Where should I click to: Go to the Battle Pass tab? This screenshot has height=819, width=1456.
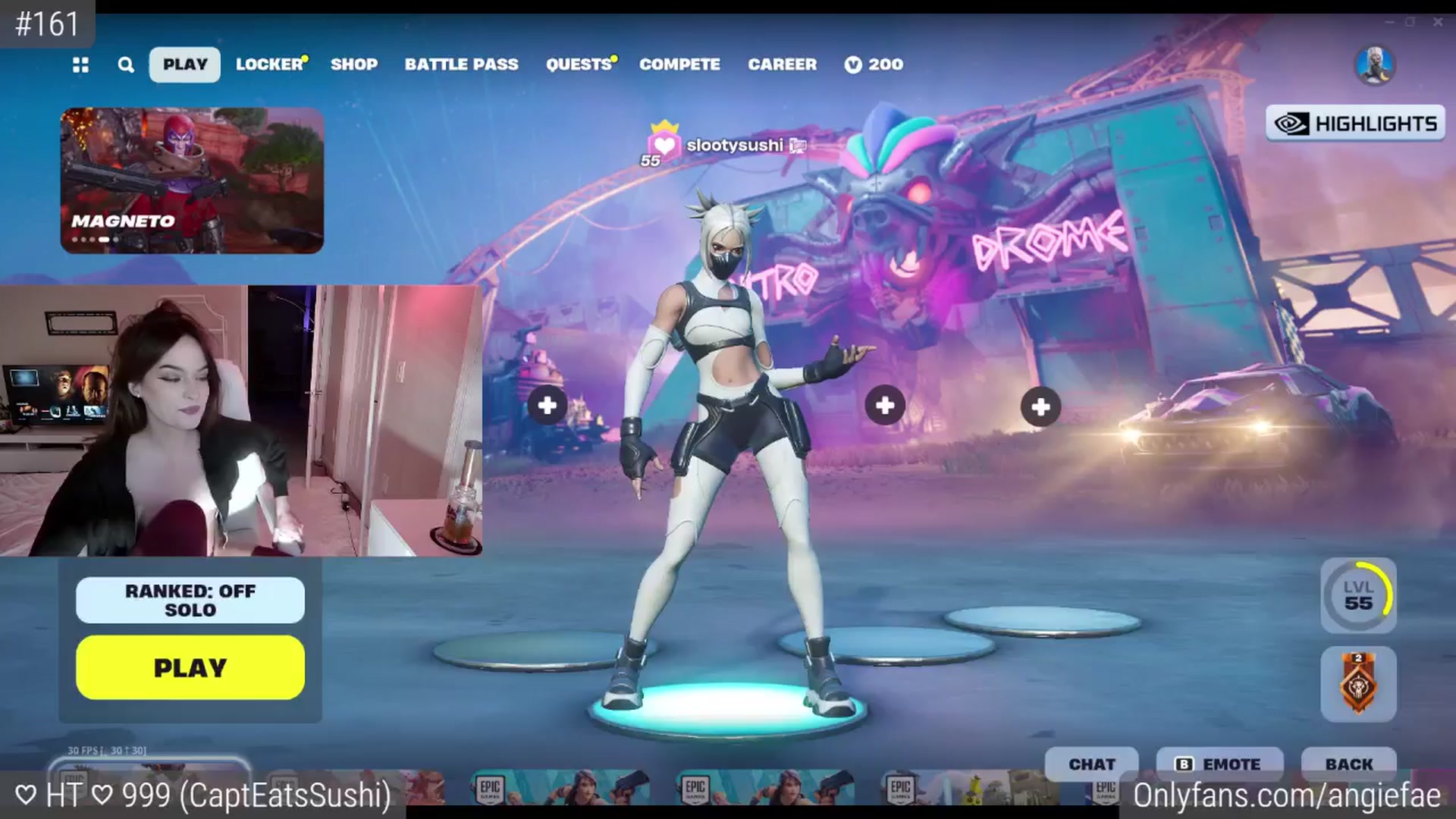(x=462, y=64)
